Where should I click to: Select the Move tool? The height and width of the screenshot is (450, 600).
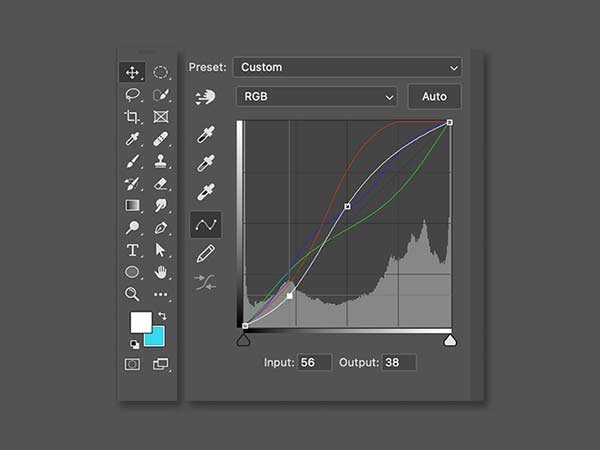coord(132,72)
